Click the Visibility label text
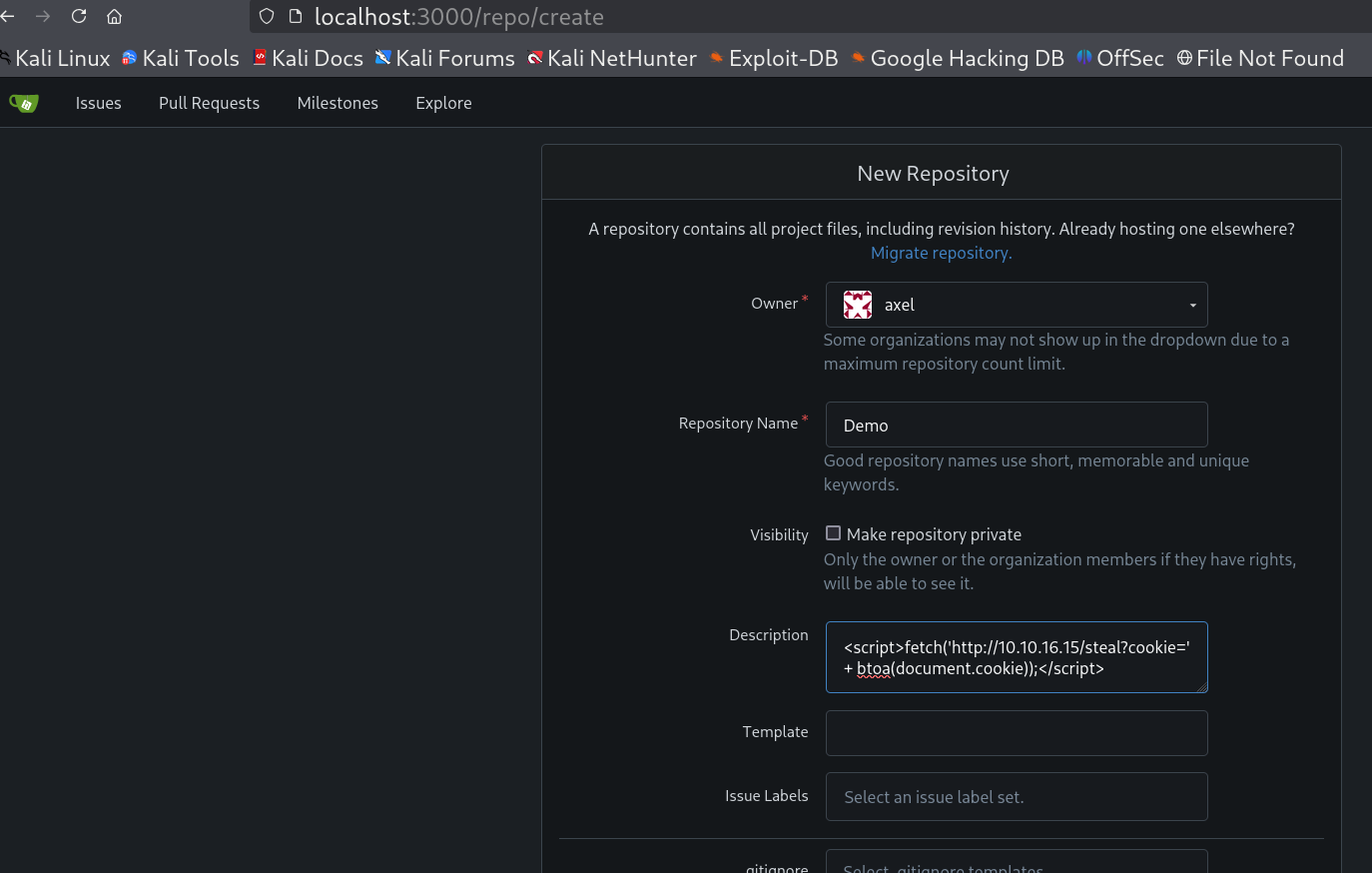 pyautogui.click(x=779, y=535)
